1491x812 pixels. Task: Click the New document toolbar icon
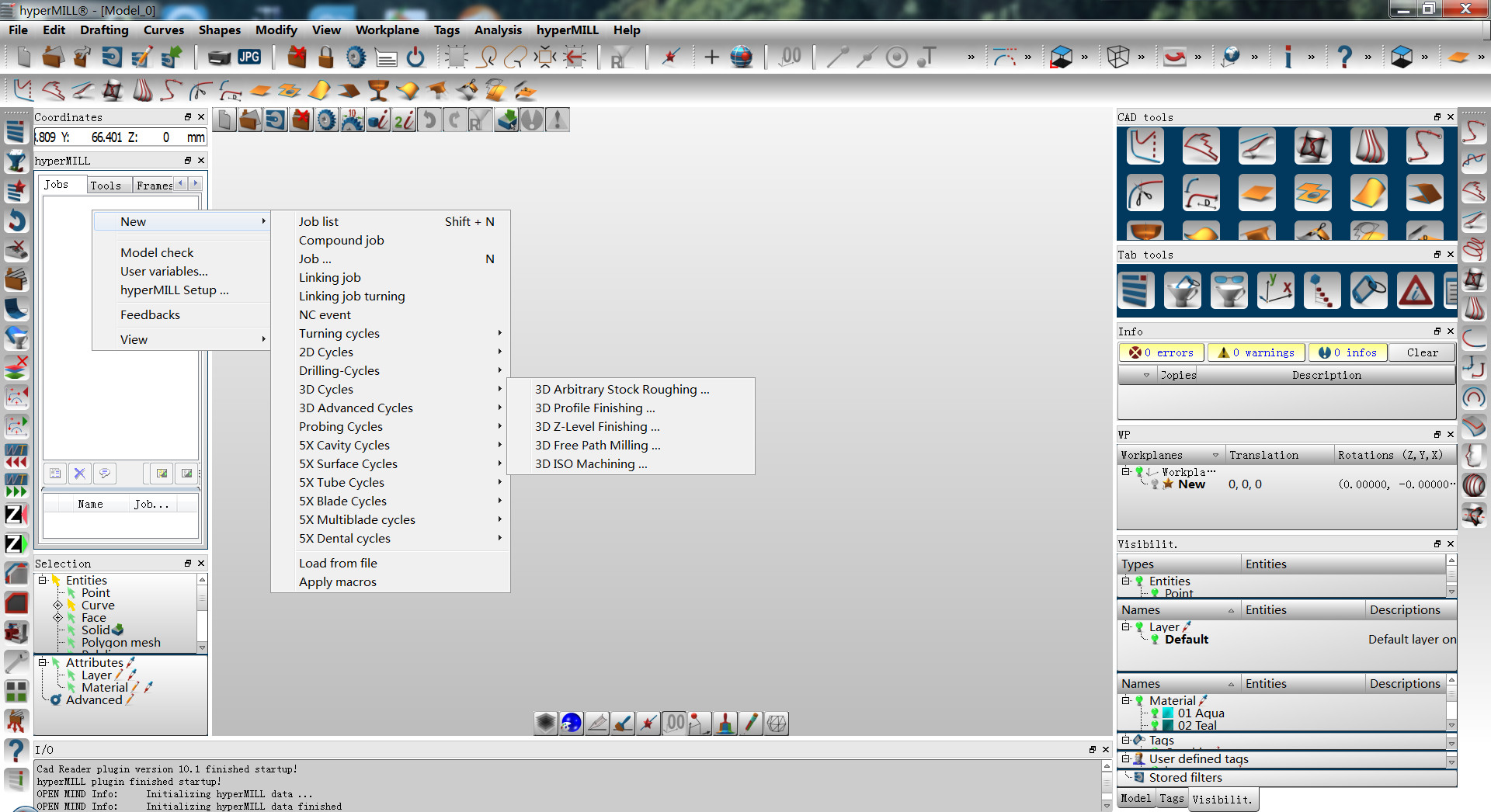[x=23, y=57]
